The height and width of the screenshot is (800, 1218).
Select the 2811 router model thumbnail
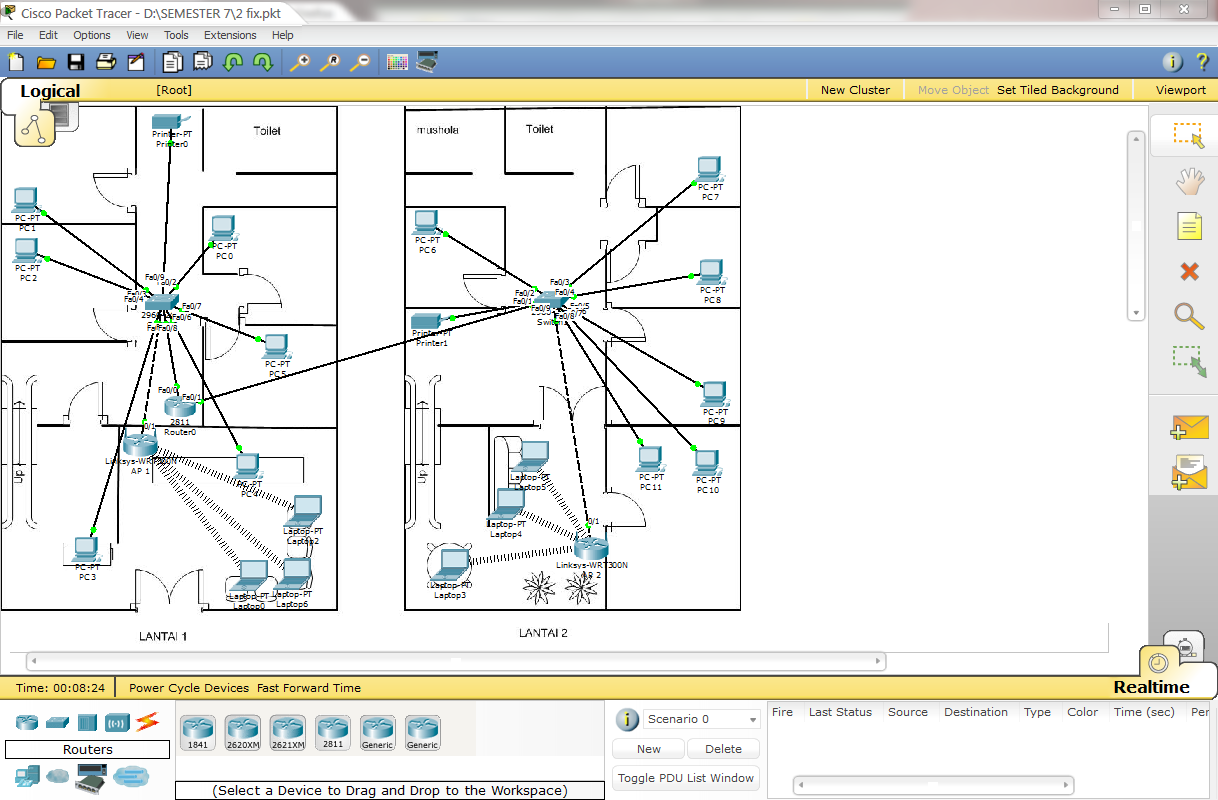332,732
